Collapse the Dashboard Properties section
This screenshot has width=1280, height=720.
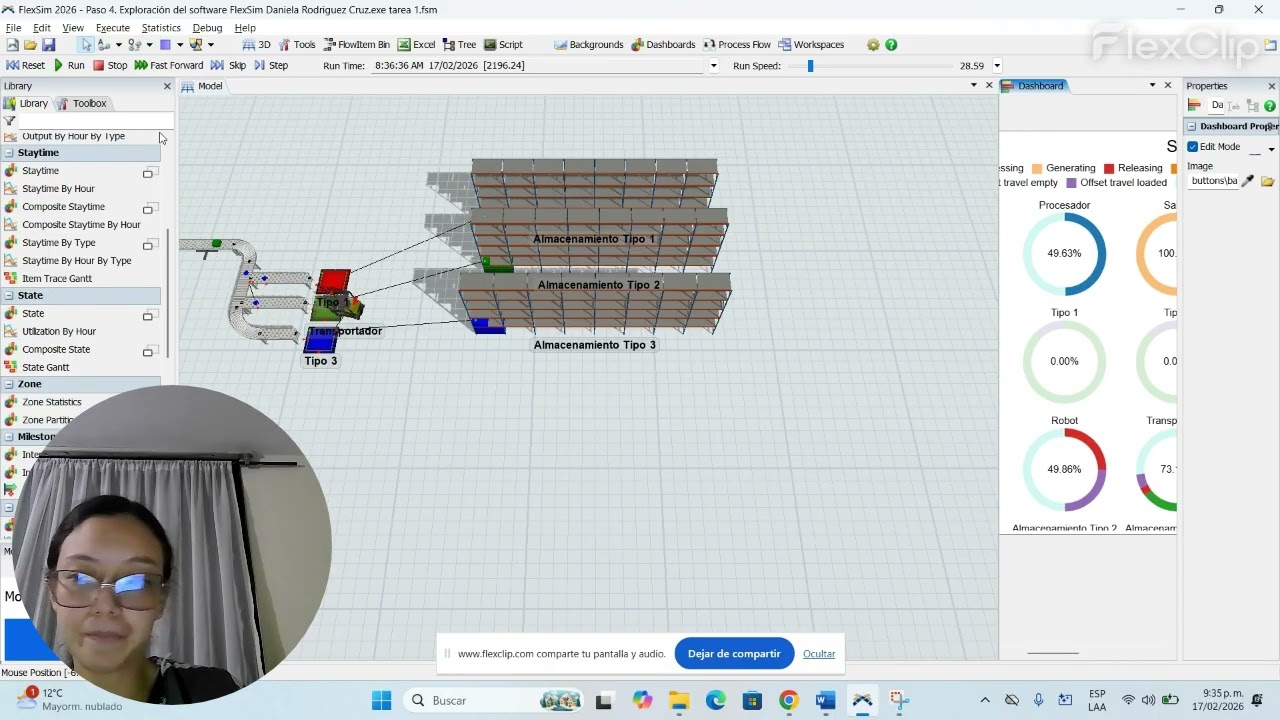tap(1192, 127)
